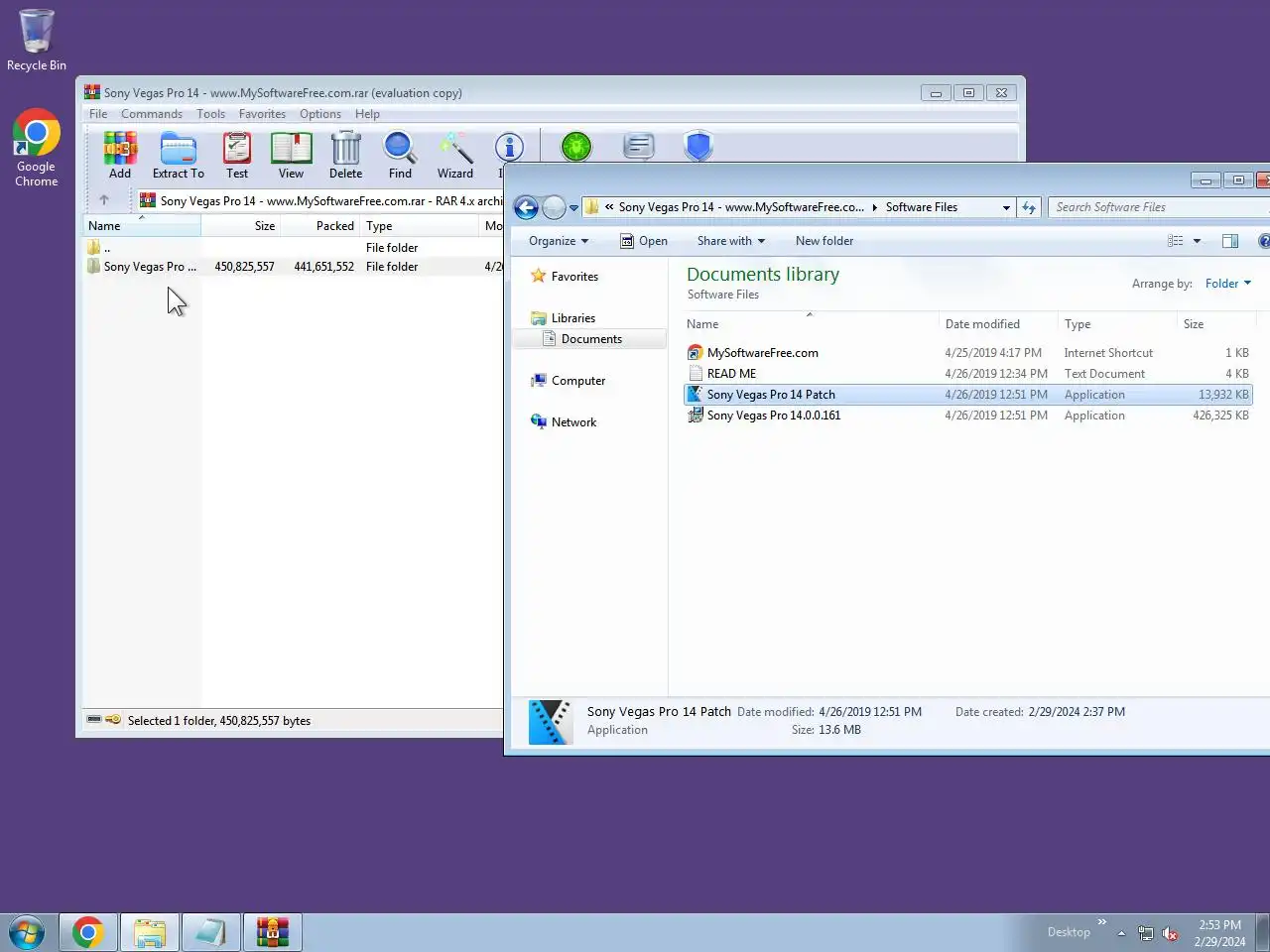The height and width of the screenshot is (952, 1270).
Task: Open the Favorites menu in WinRAR
Action: [262, 114]
